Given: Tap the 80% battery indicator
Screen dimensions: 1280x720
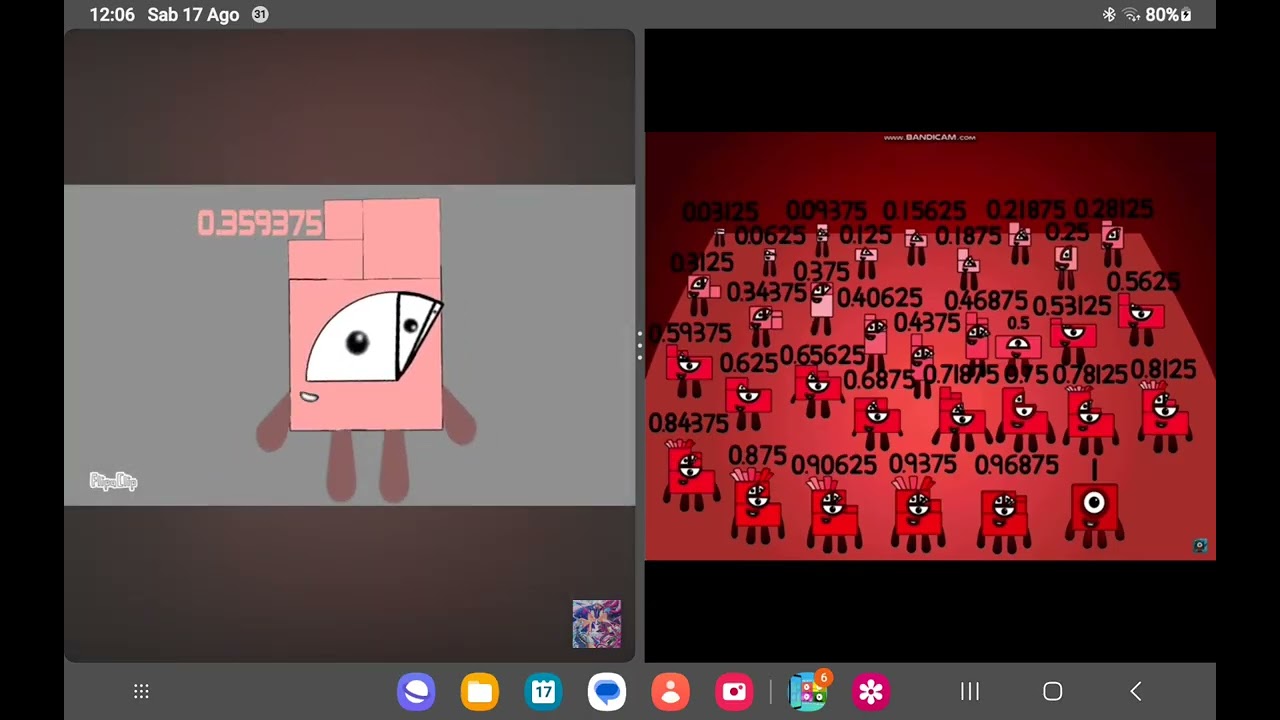Looking at the screenshot, I should click(x=1168, y=15).
